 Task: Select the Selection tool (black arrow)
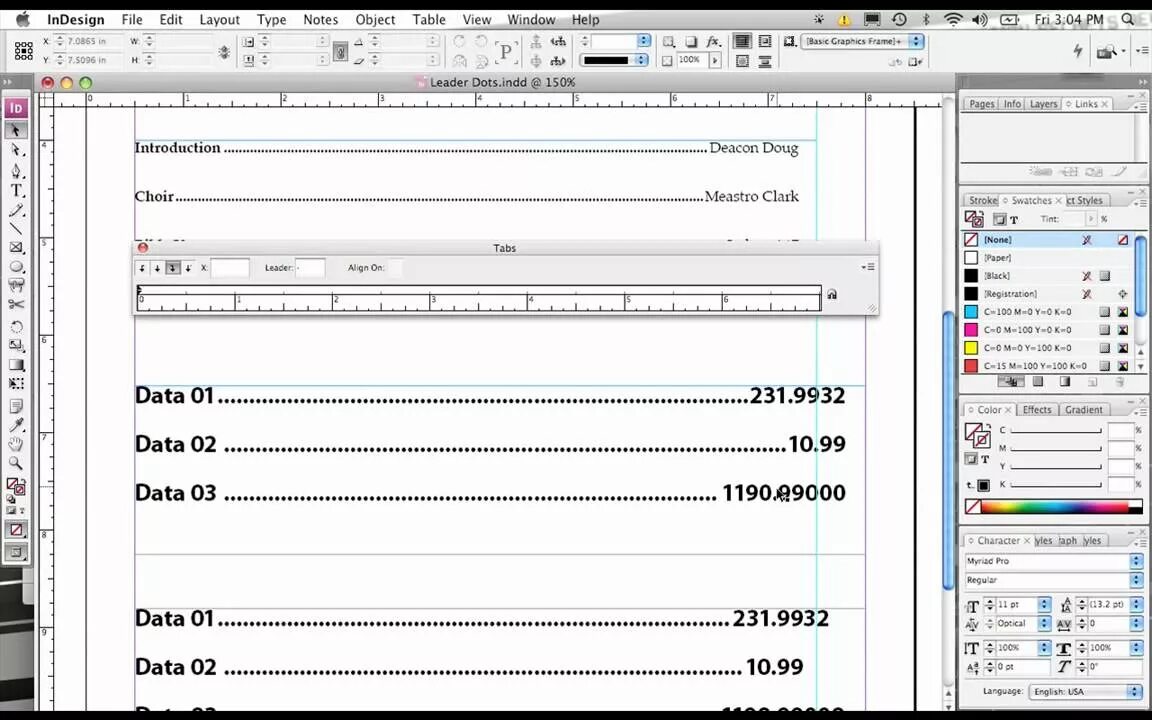pyautogui.click(x=15, y=131)
